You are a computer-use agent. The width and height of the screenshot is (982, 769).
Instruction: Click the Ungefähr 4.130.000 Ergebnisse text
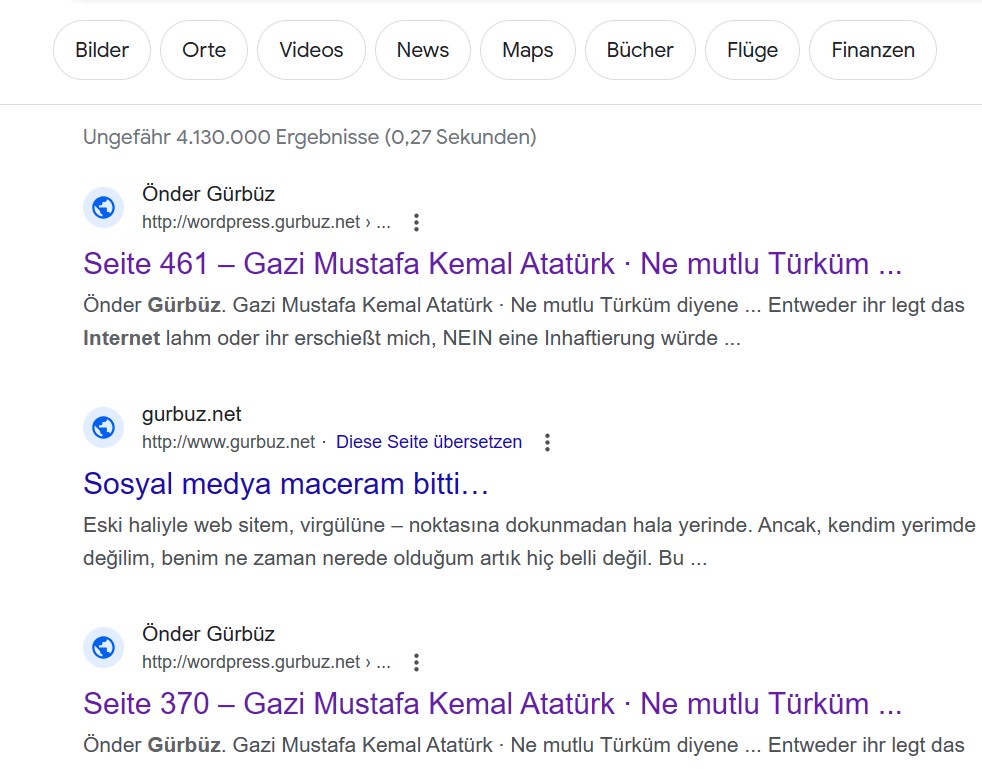point(310,137)
